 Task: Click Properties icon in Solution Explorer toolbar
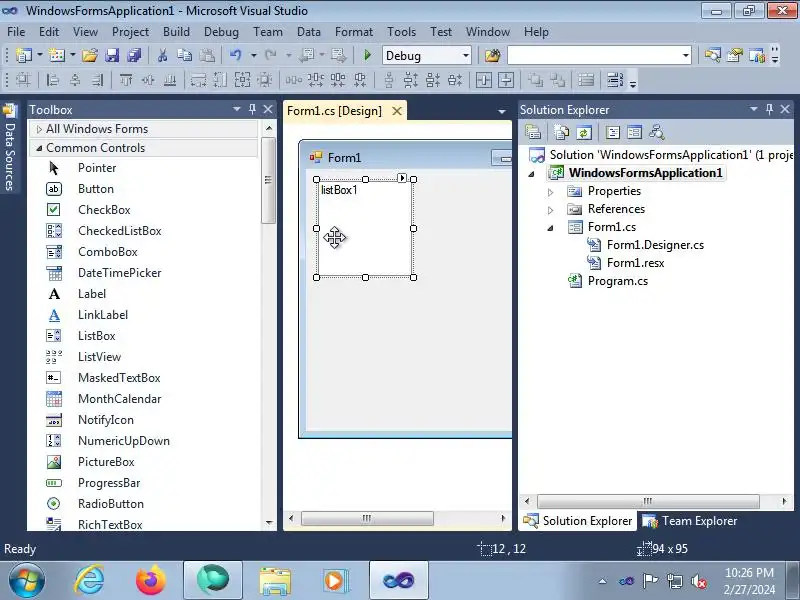(x=533, y=133)
